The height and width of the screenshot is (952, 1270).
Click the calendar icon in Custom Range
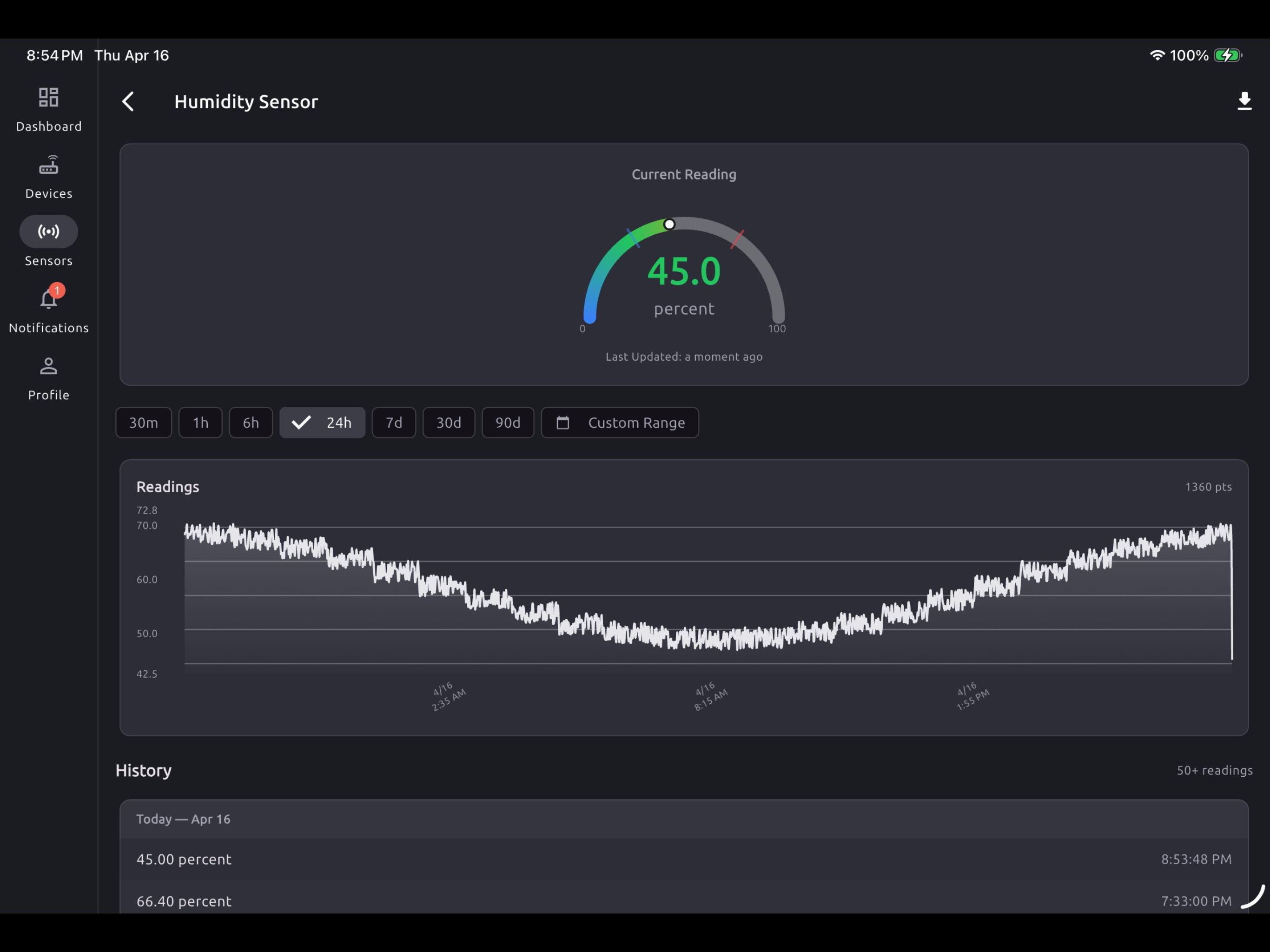(x=562, y=423)
